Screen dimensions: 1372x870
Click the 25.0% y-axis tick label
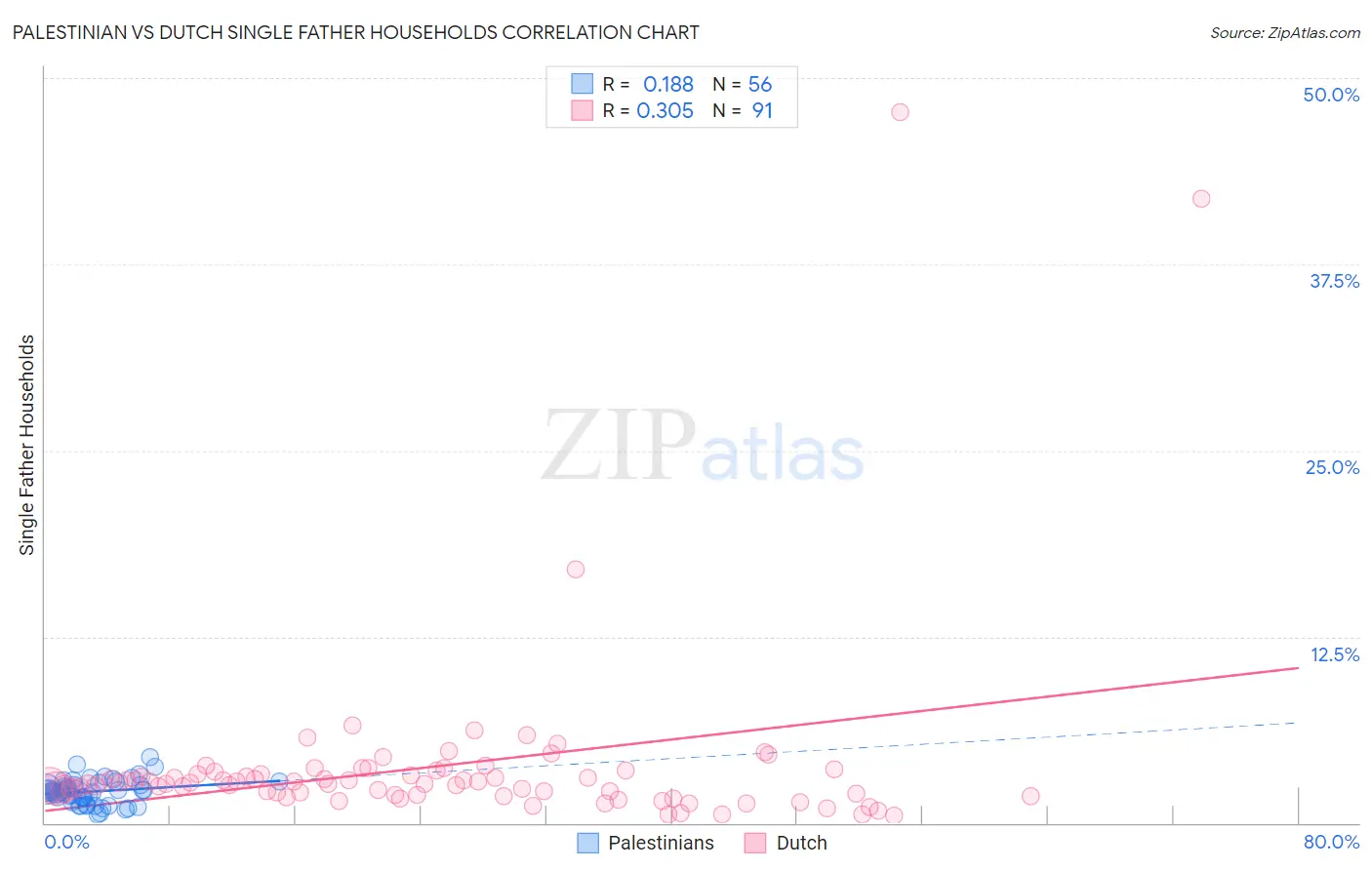tap(1332, 467)
